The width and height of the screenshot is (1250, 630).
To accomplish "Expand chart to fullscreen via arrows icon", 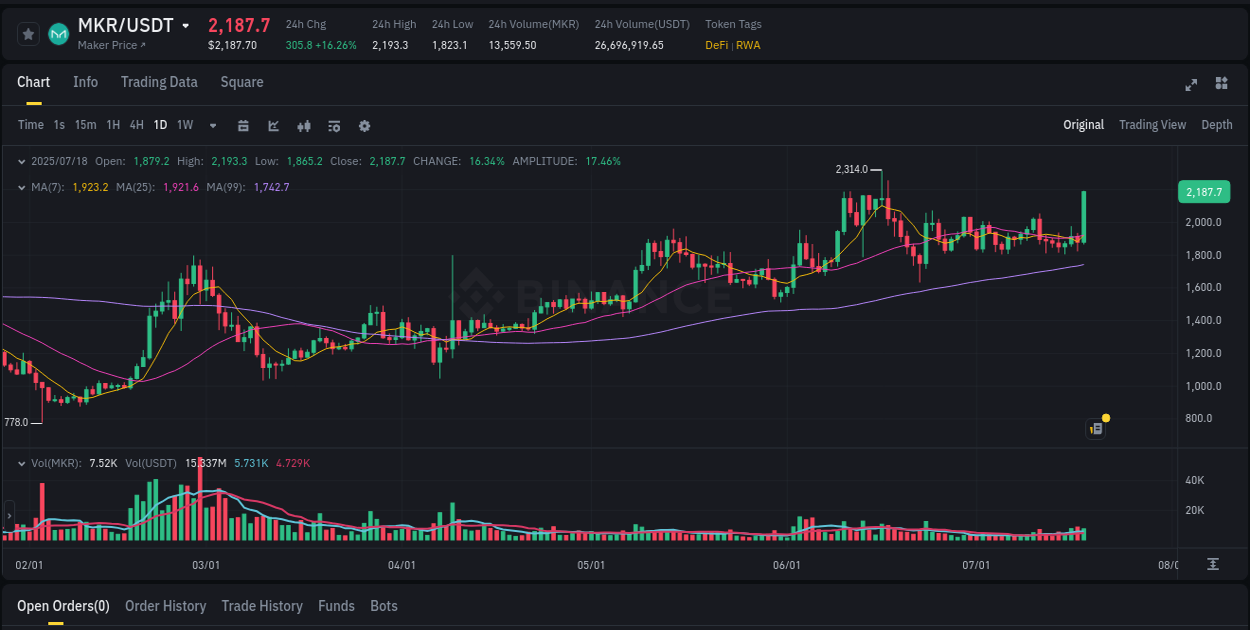I will (x=1191, y=85).
